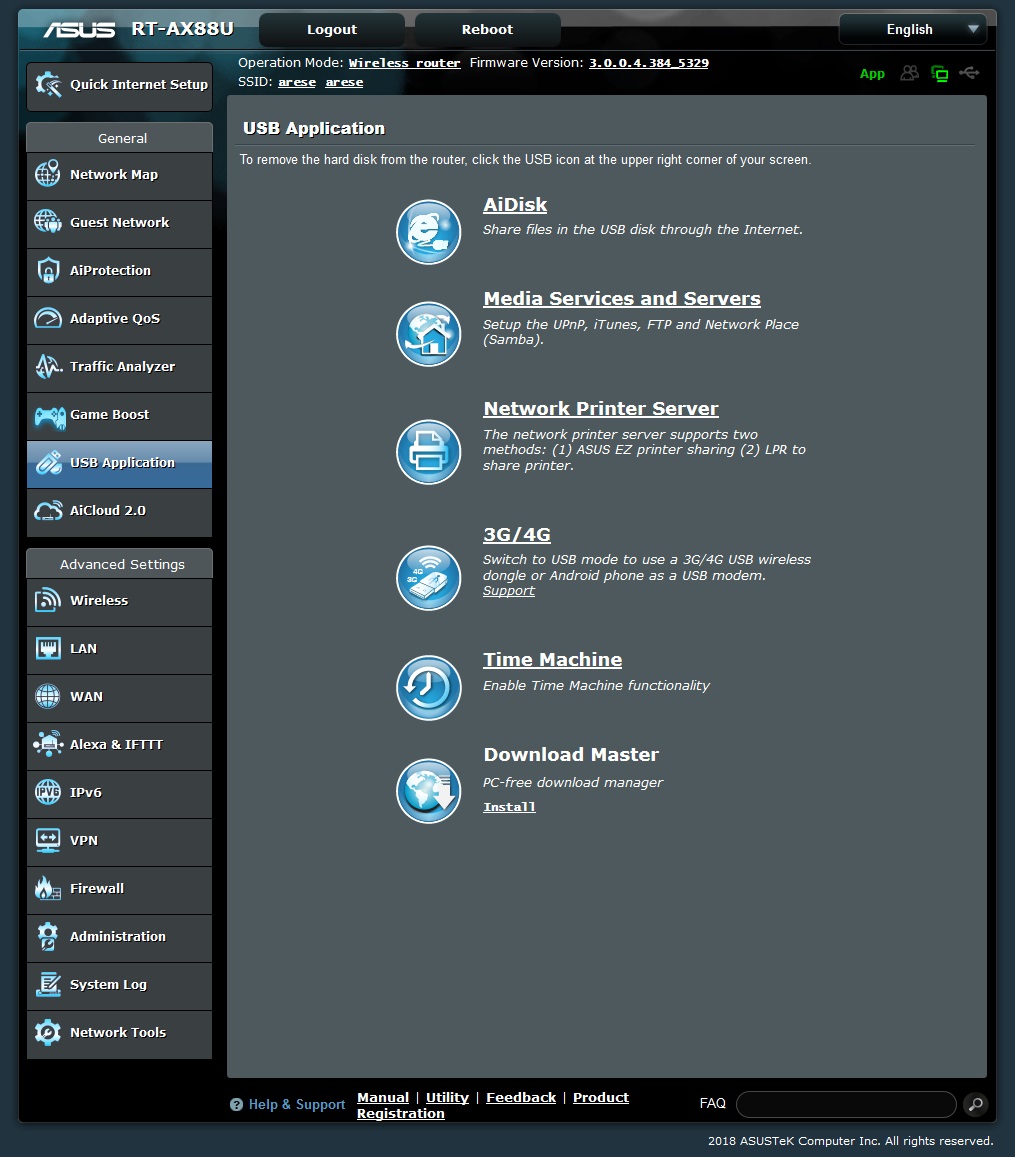1015x1157 pixels.
Task: Click the Network Map globe icon
Action: tap(48, 174)
